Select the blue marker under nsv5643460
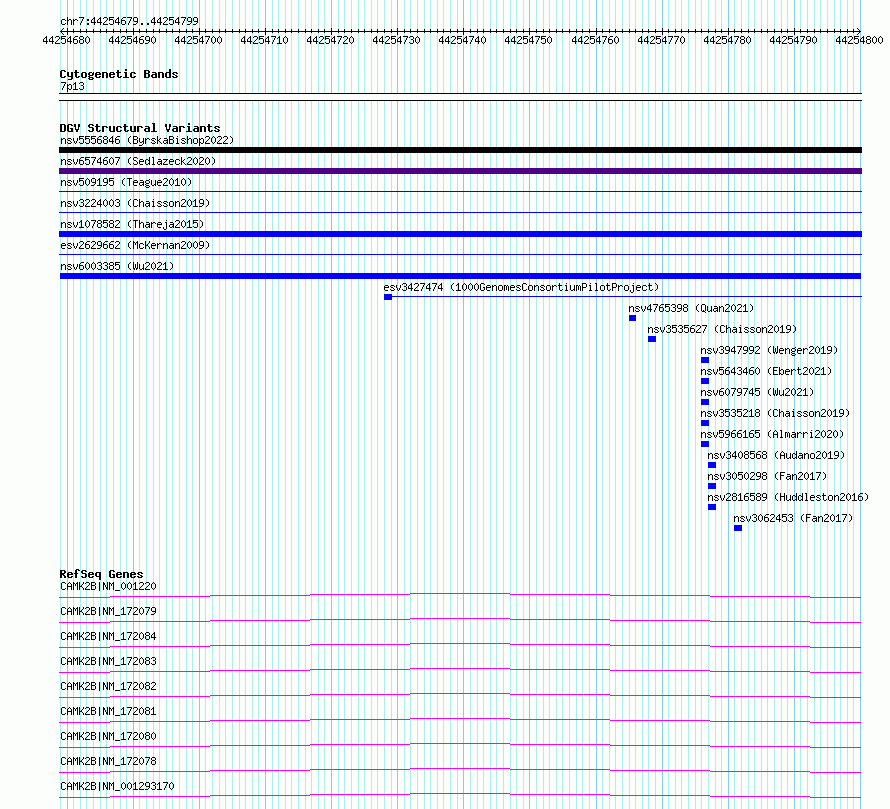 [x=705, y=381]
